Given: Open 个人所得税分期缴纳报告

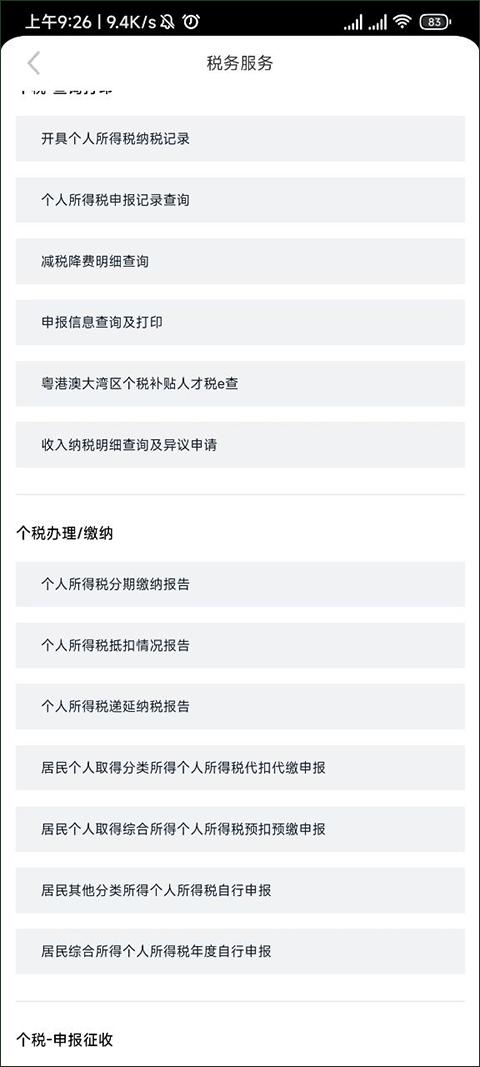Looking at the screenshot, I should pyautogui.click(x=240, y=585).
